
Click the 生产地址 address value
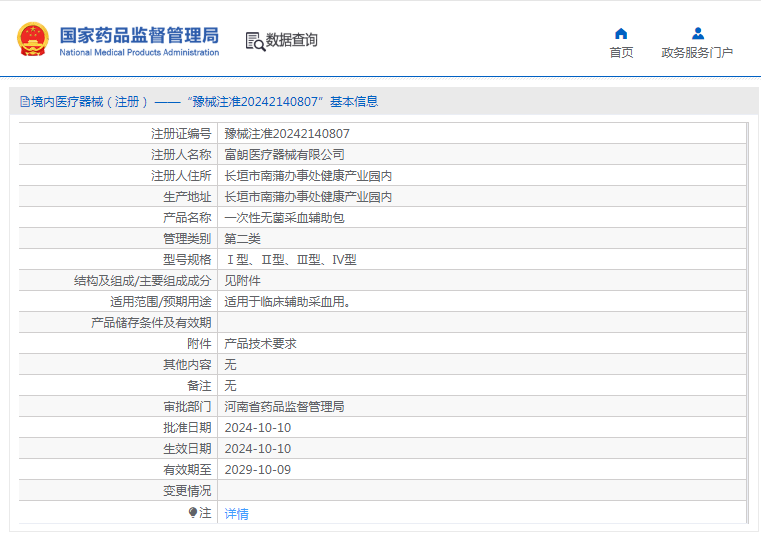click(x=308, y=197)
